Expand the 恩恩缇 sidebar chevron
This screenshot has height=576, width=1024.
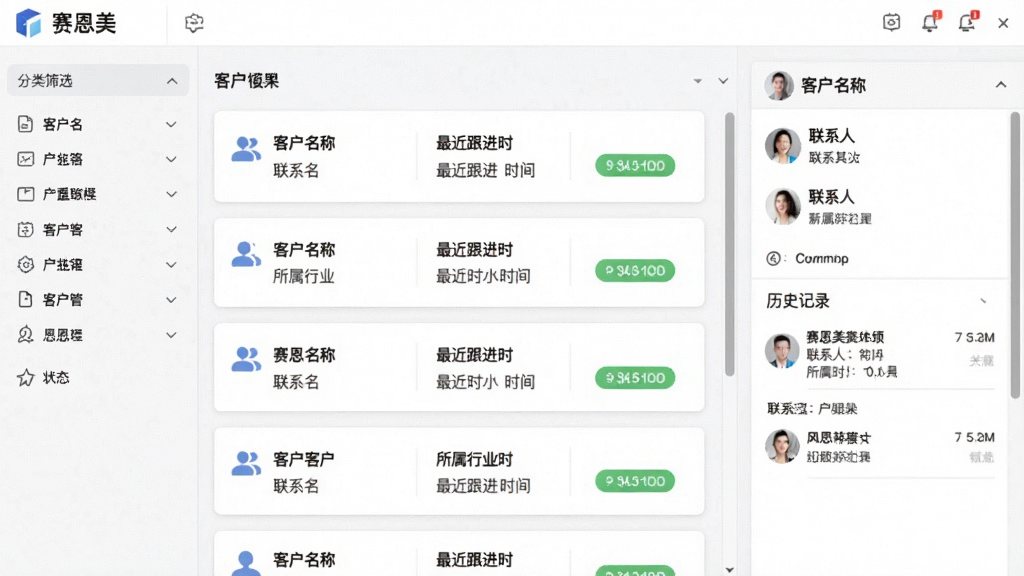[171, 335]
